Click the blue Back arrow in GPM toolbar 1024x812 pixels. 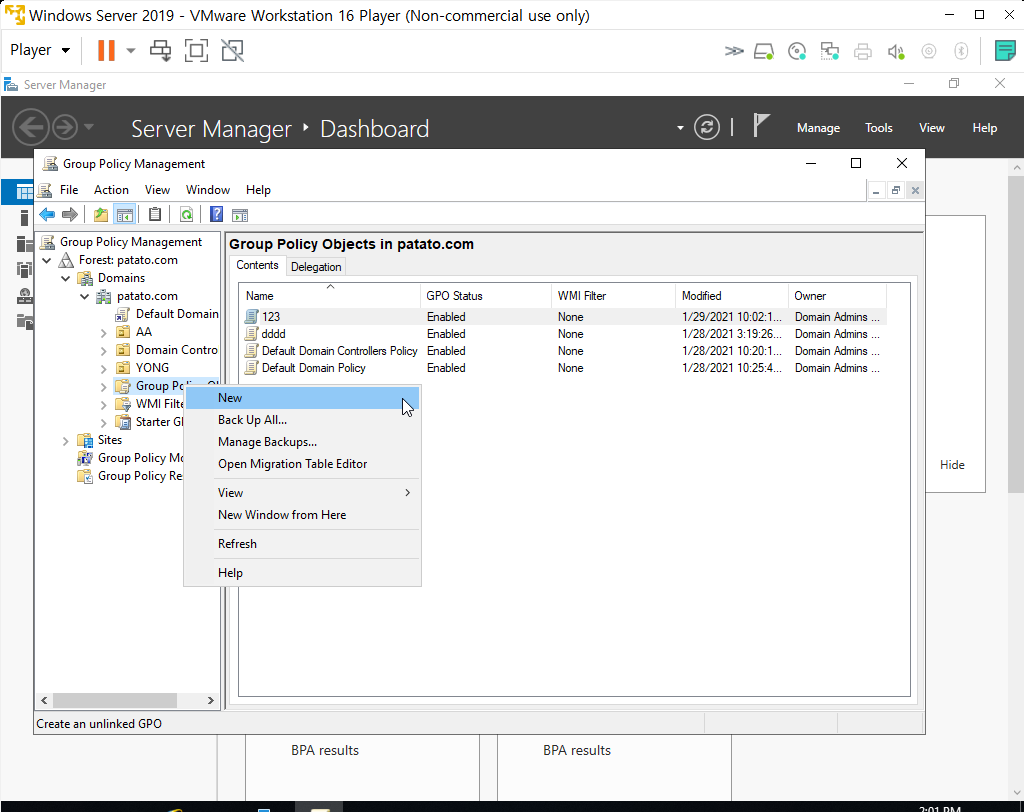point(47,214)
